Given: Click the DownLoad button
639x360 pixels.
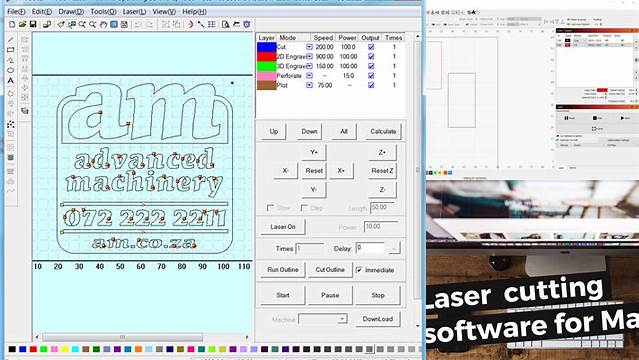Looking at the screenshot, I should (377, 319).
